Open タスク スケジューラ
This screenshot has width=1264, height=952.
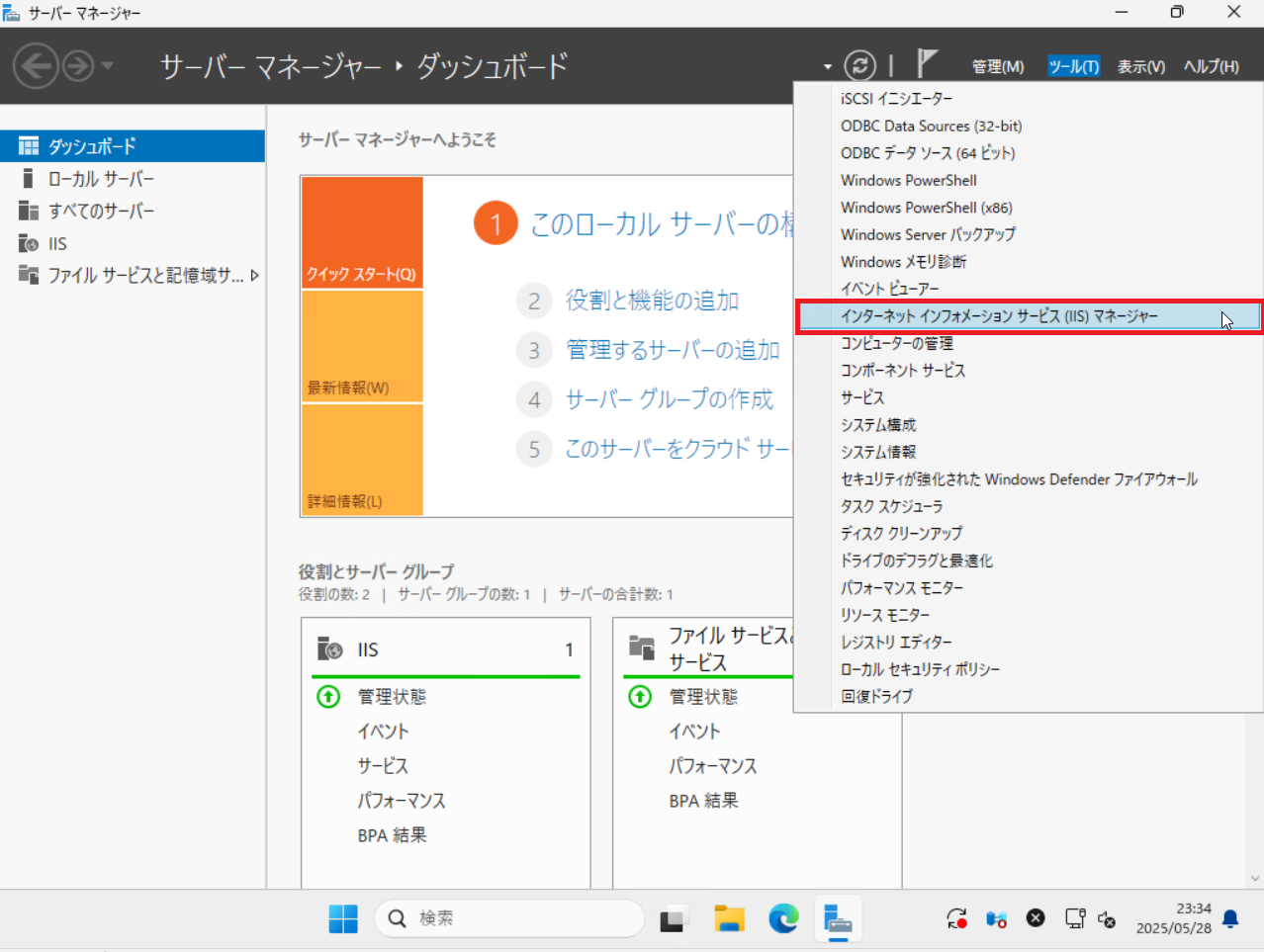coord(1029,506)
